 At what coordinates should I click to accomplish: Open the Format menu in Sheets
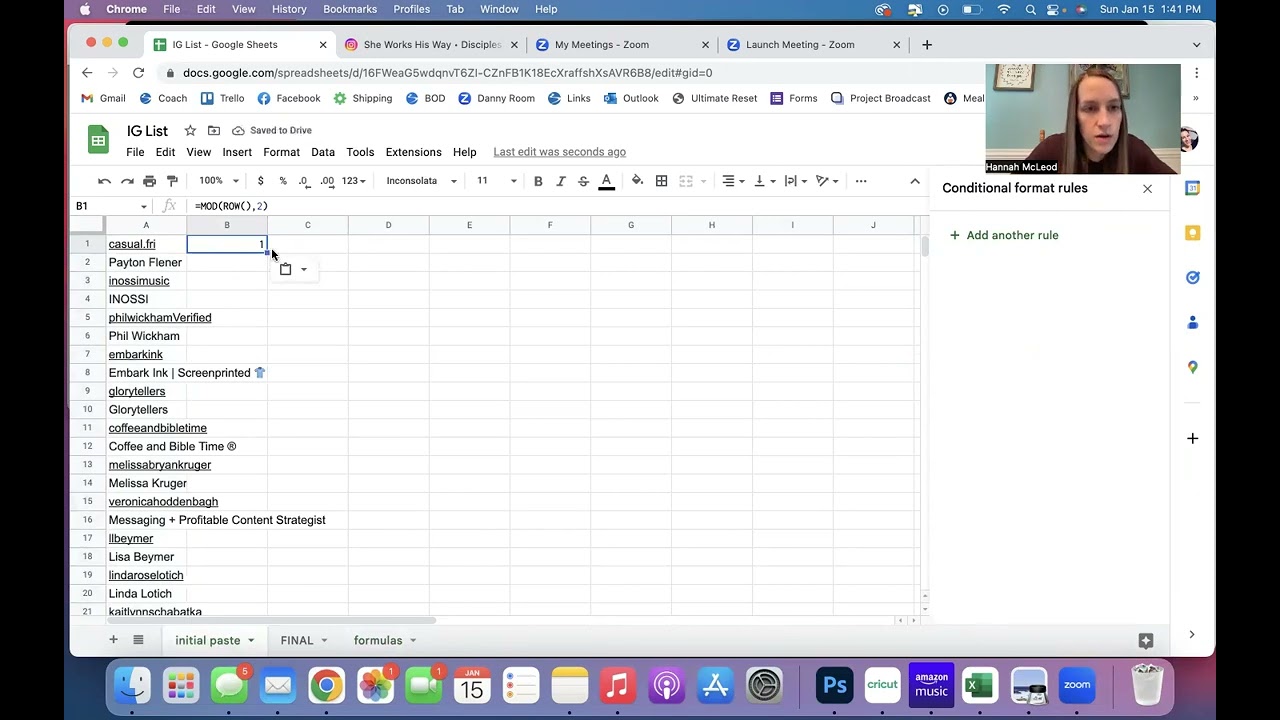pos(281,152)
